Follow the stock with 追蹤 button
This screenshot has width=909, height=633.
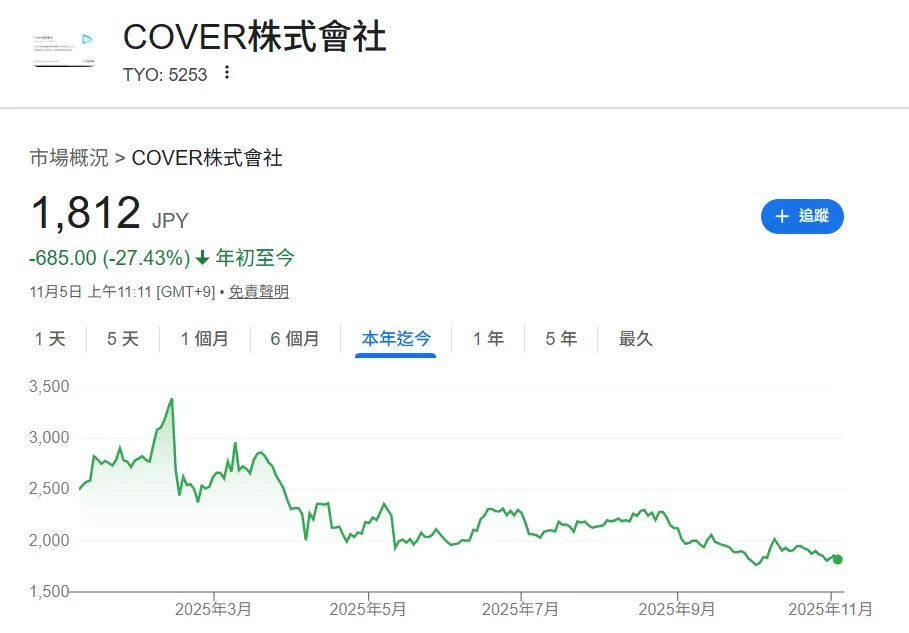point(802,216)
